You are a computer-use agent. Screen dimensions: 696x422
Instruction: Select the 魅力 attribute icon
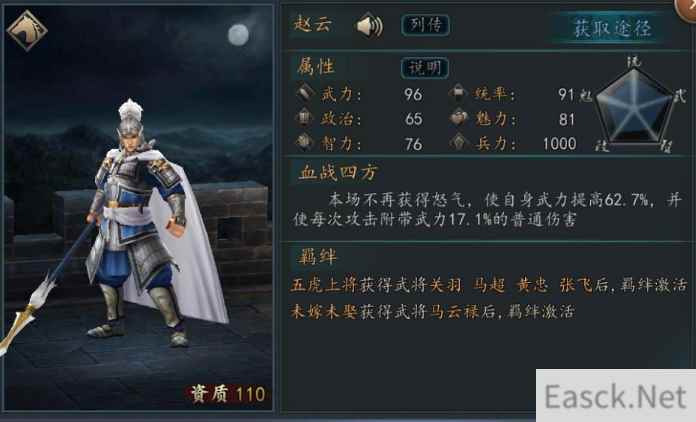(459, 118)
